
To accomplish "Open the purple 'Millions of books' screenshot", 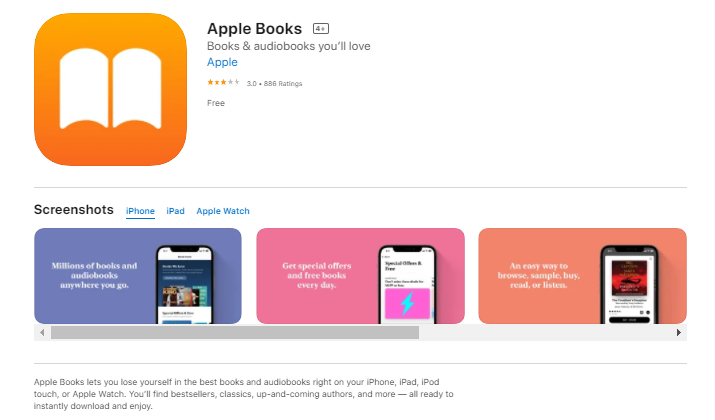I will coord(138,276).
